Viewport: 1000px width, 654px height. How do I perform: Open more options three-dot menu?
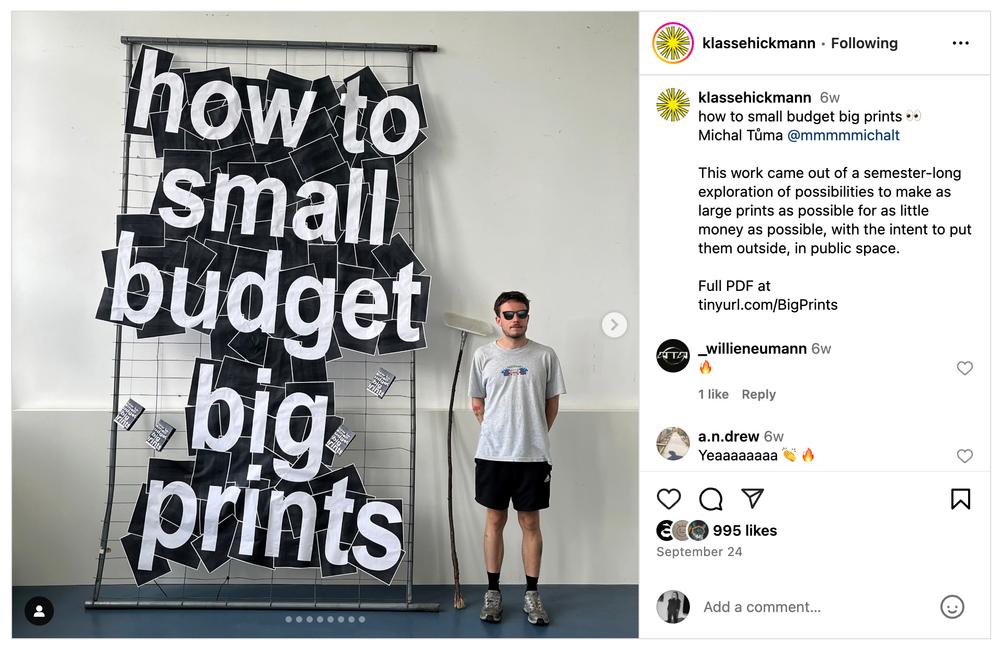[x=960, y=43]
